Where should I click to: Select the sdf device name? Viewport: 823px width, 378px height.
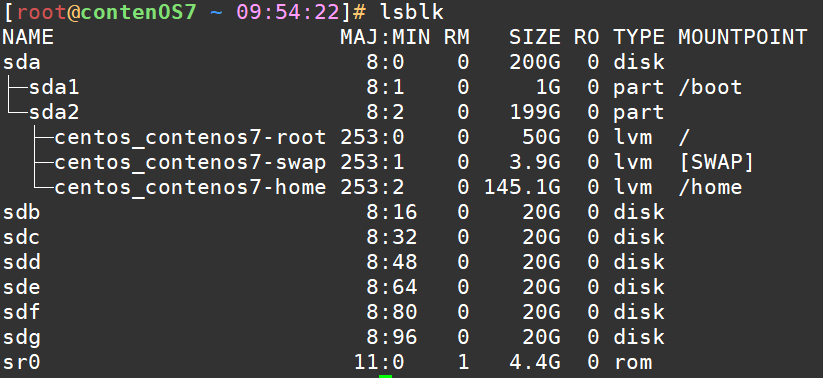coord(22,312)
